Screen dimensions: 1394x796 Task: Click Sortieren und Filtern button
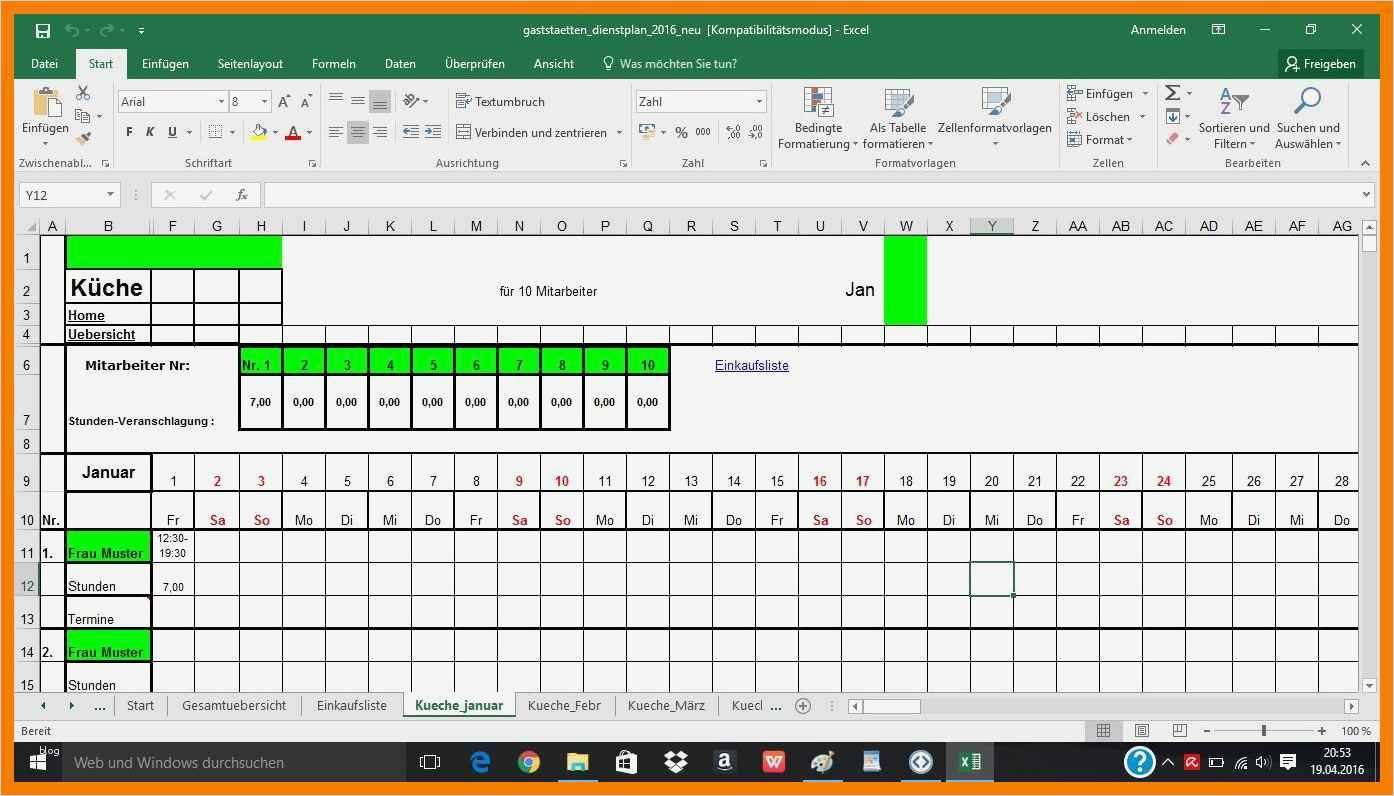(x=1234, y=118)
